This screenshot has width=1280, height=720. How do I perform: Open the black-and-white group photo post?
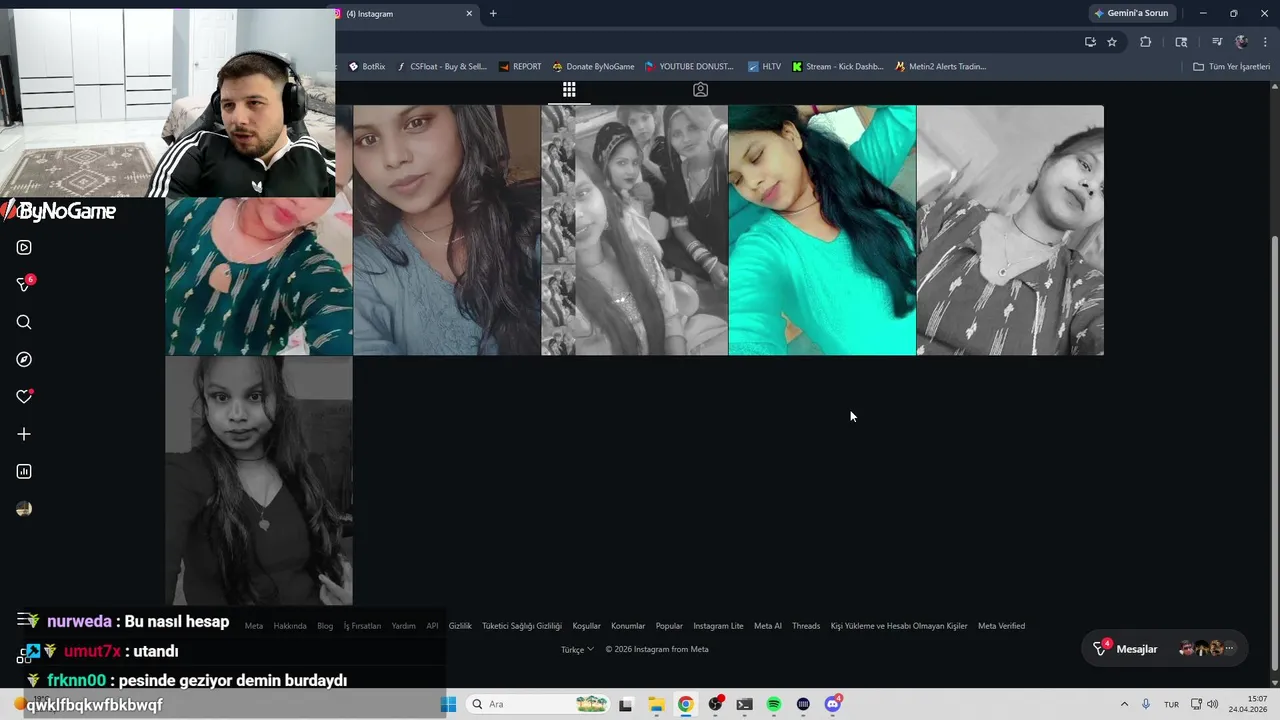click(634, 230)
